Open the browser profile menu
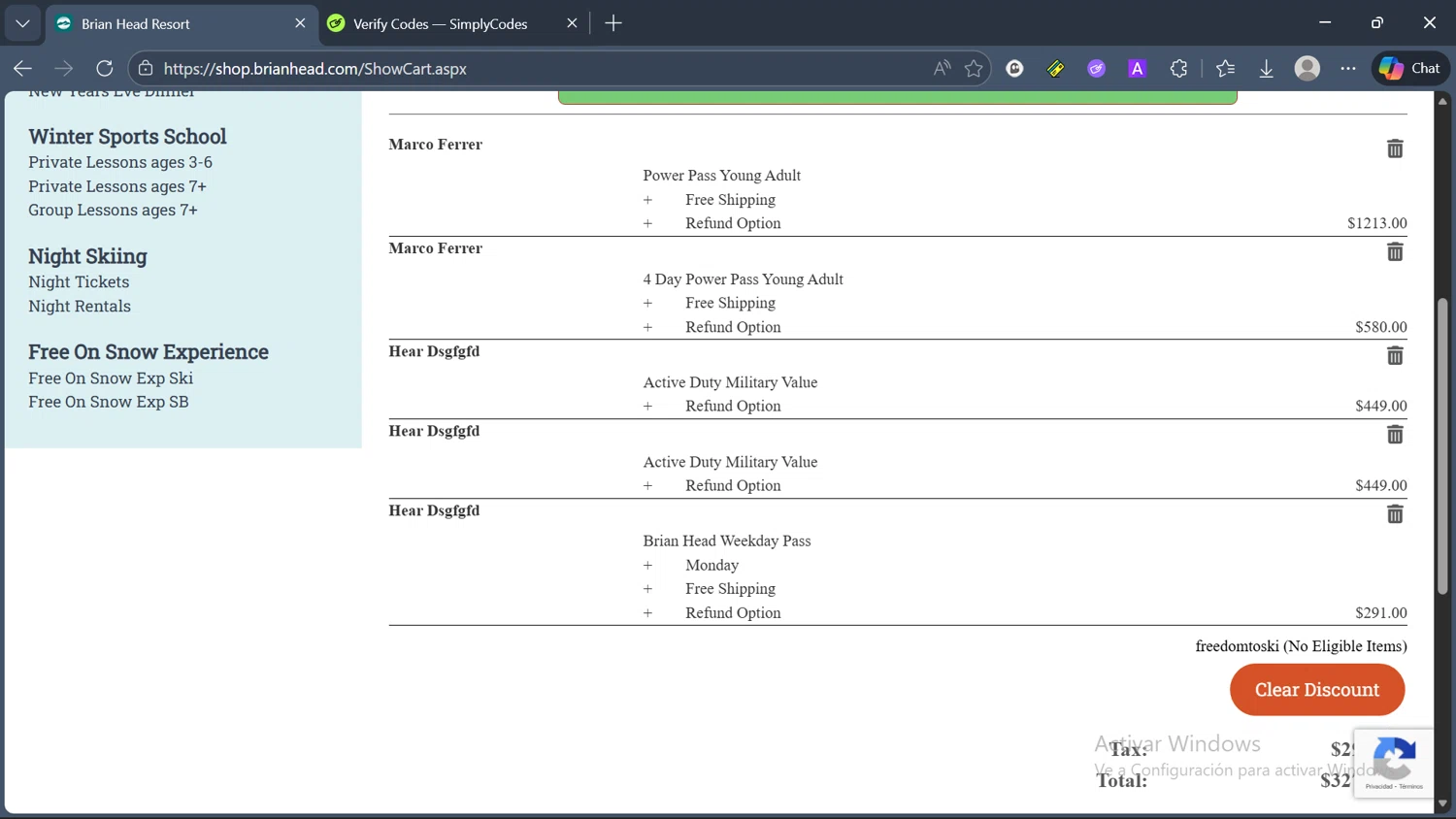1456x819 pixels. point(1307,69)
